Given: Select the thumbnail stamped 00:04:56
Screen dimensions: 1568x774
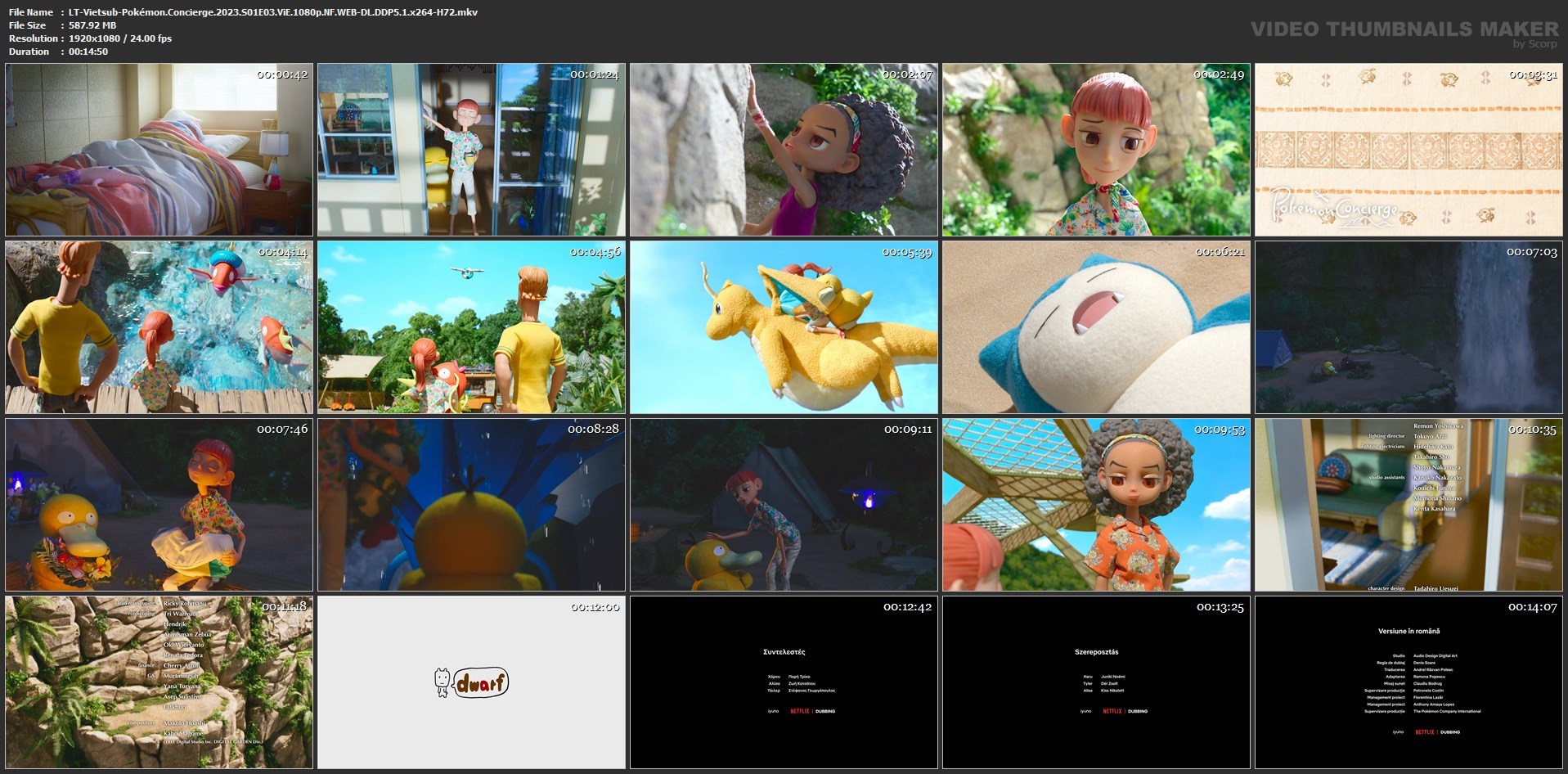Looking at the screenshot, I should click(x=472, y=327).
